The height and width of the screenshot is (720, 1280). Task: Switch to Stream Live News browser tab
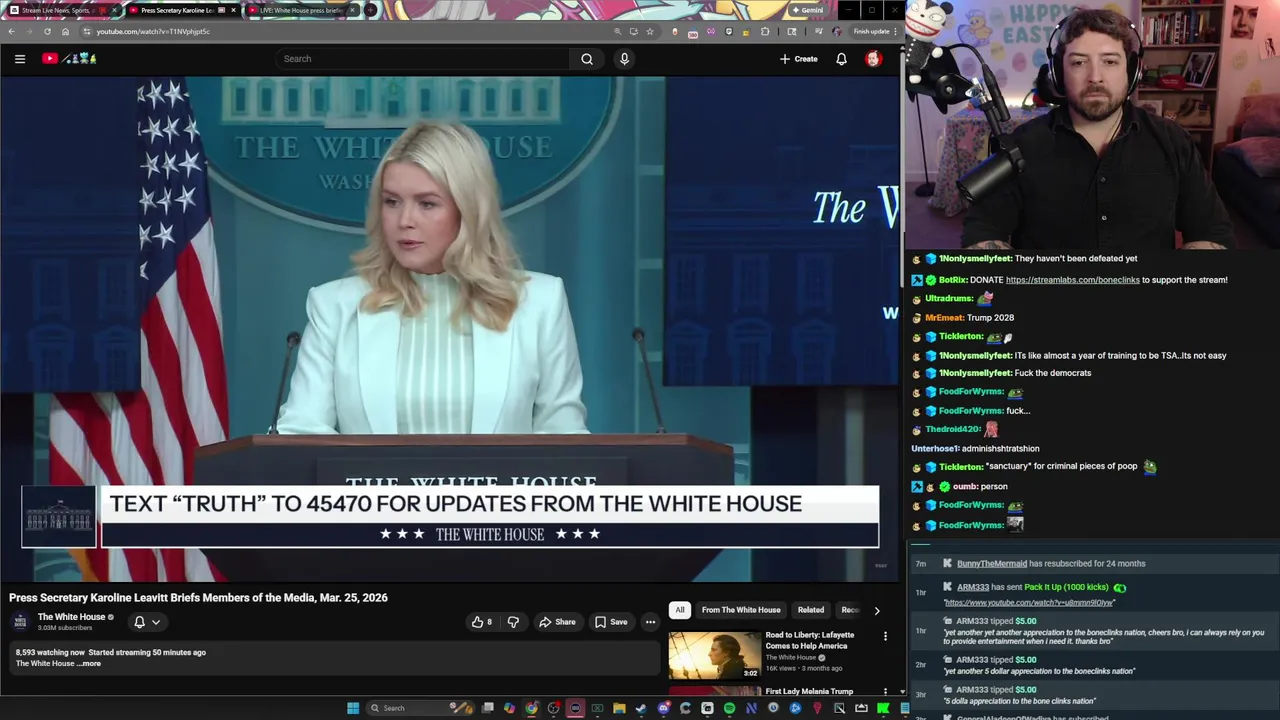tap(62, 10)
